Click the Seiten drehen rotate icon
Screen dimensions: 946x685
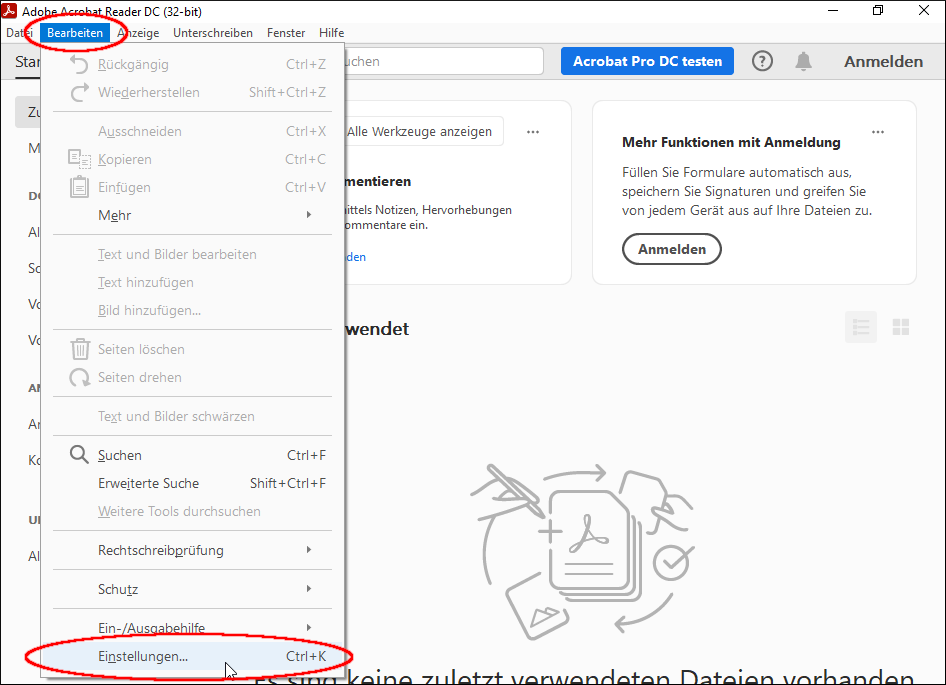coord(79,377)
